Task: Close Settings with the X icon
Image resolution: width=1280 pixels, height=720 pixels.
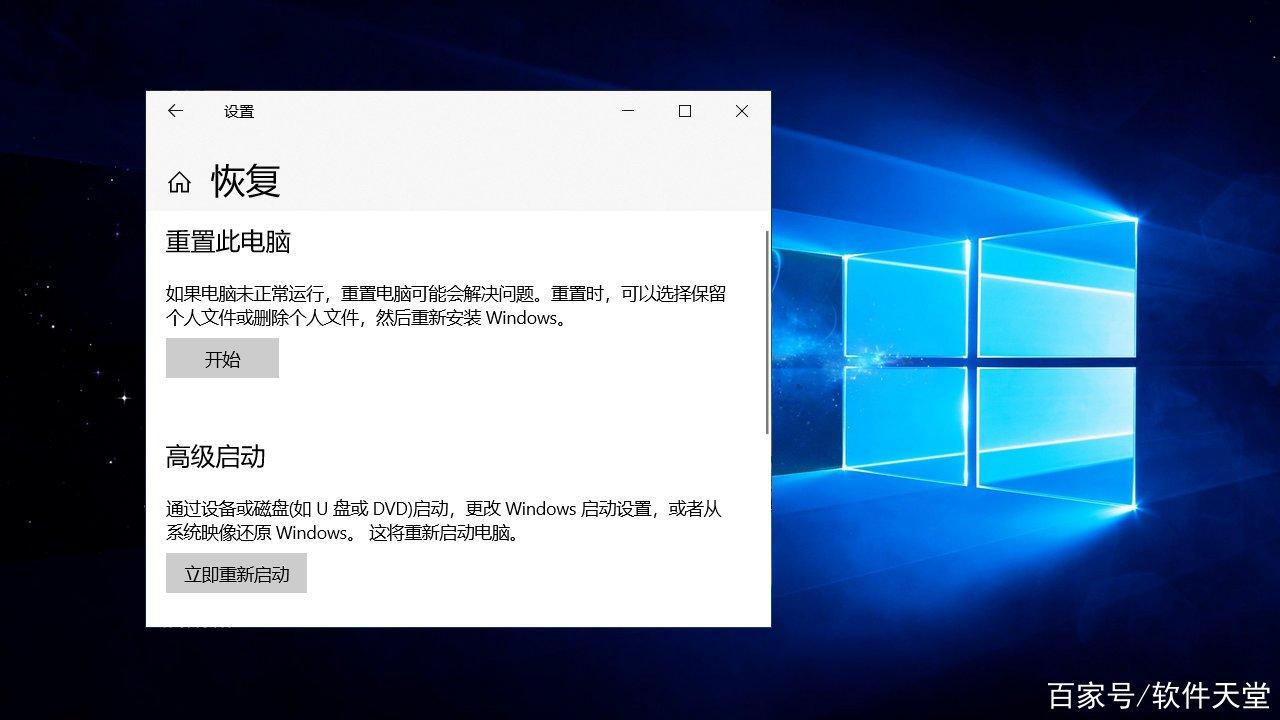Action: [741, 111]
